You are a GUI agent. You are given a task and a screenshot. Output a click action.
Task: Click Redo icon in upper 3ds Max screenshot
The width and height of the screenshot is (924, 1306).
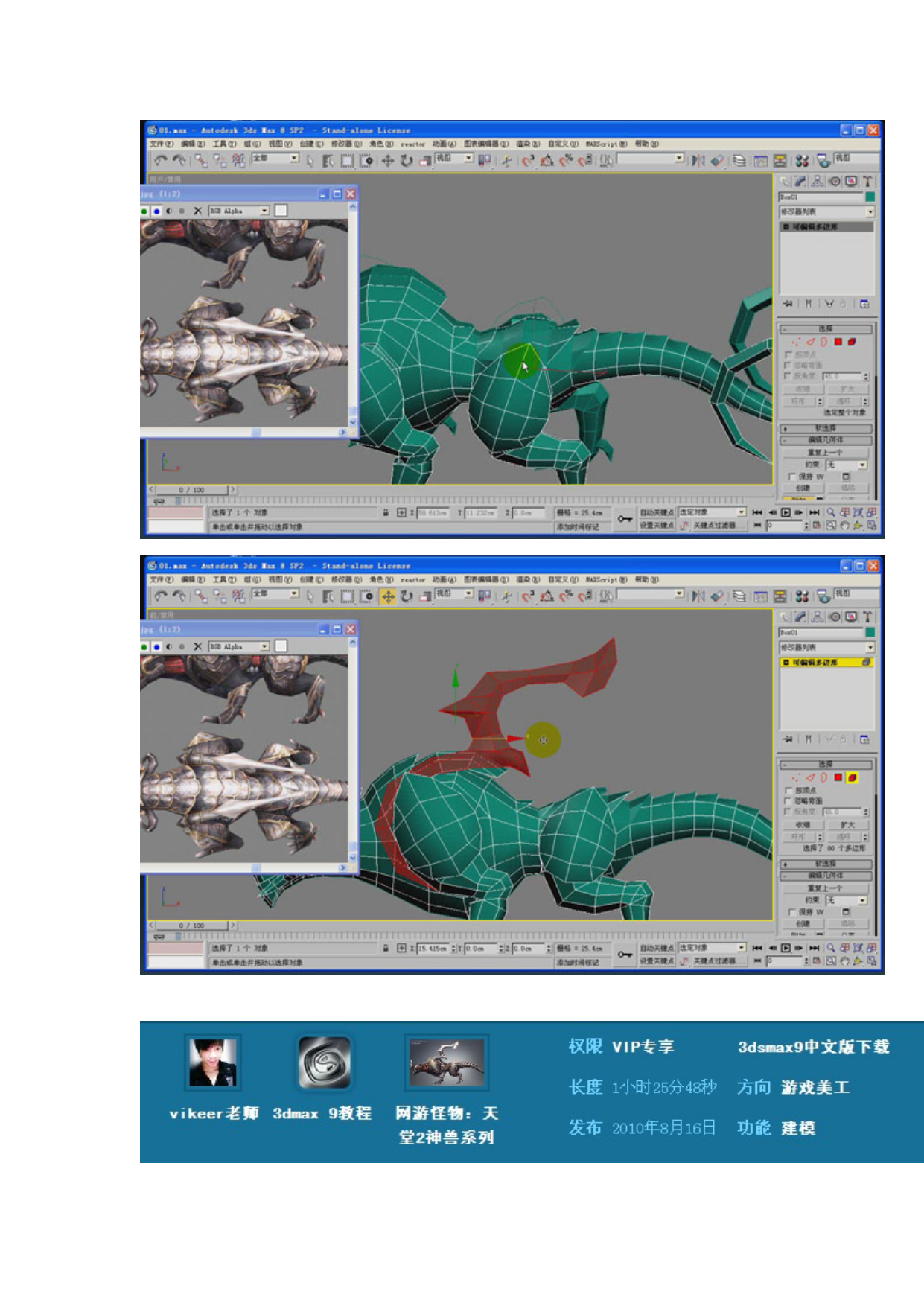click(x=179, y=160)
